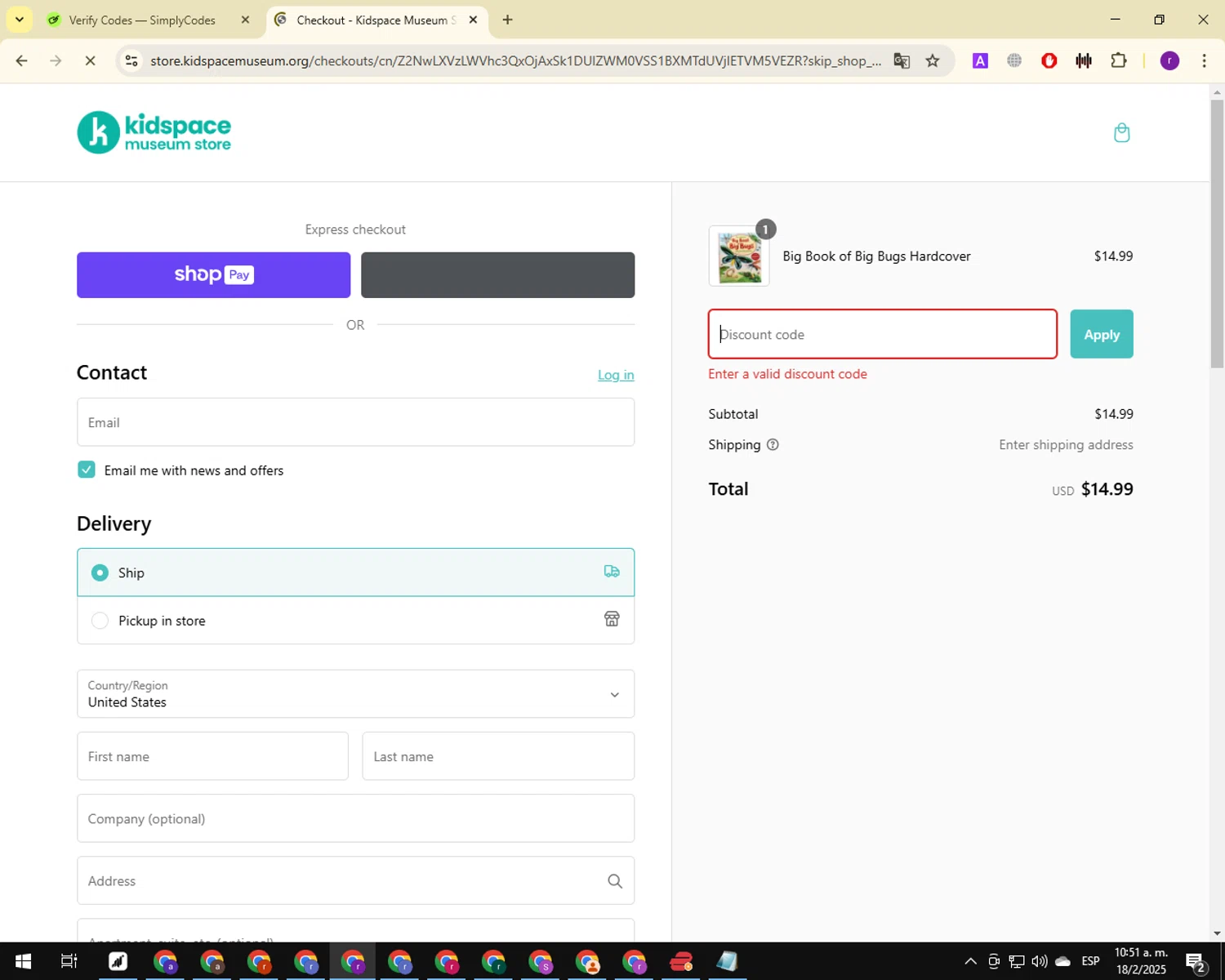
Task: Click the truck icon in Ship option
Action: [612, 572]
